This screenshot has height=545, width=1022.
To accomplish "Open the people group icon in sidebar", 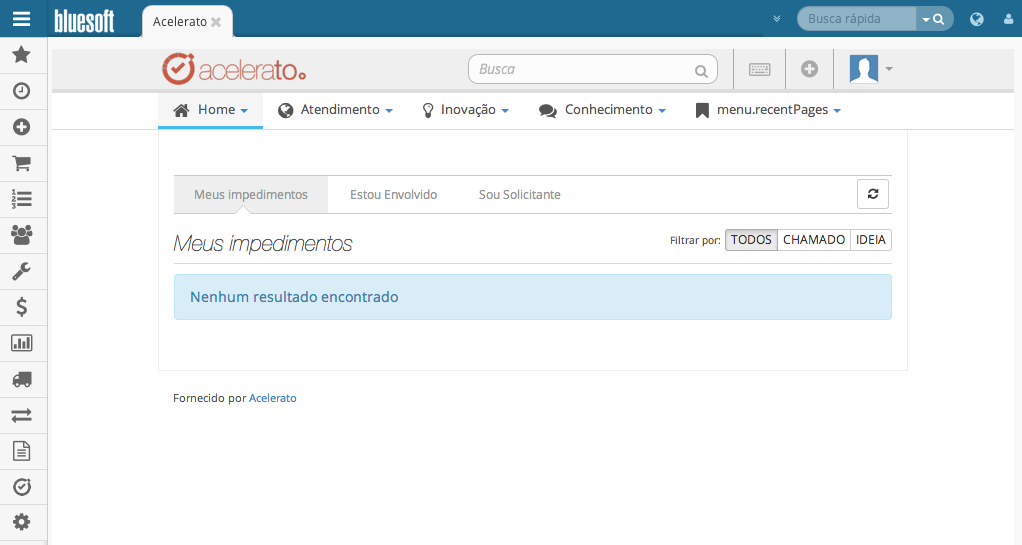I will 22,235.
